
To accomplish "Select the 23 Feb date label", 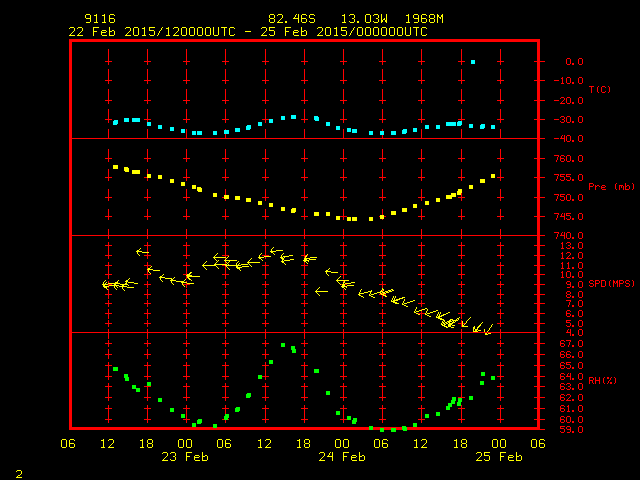I will tap(185, 457).
